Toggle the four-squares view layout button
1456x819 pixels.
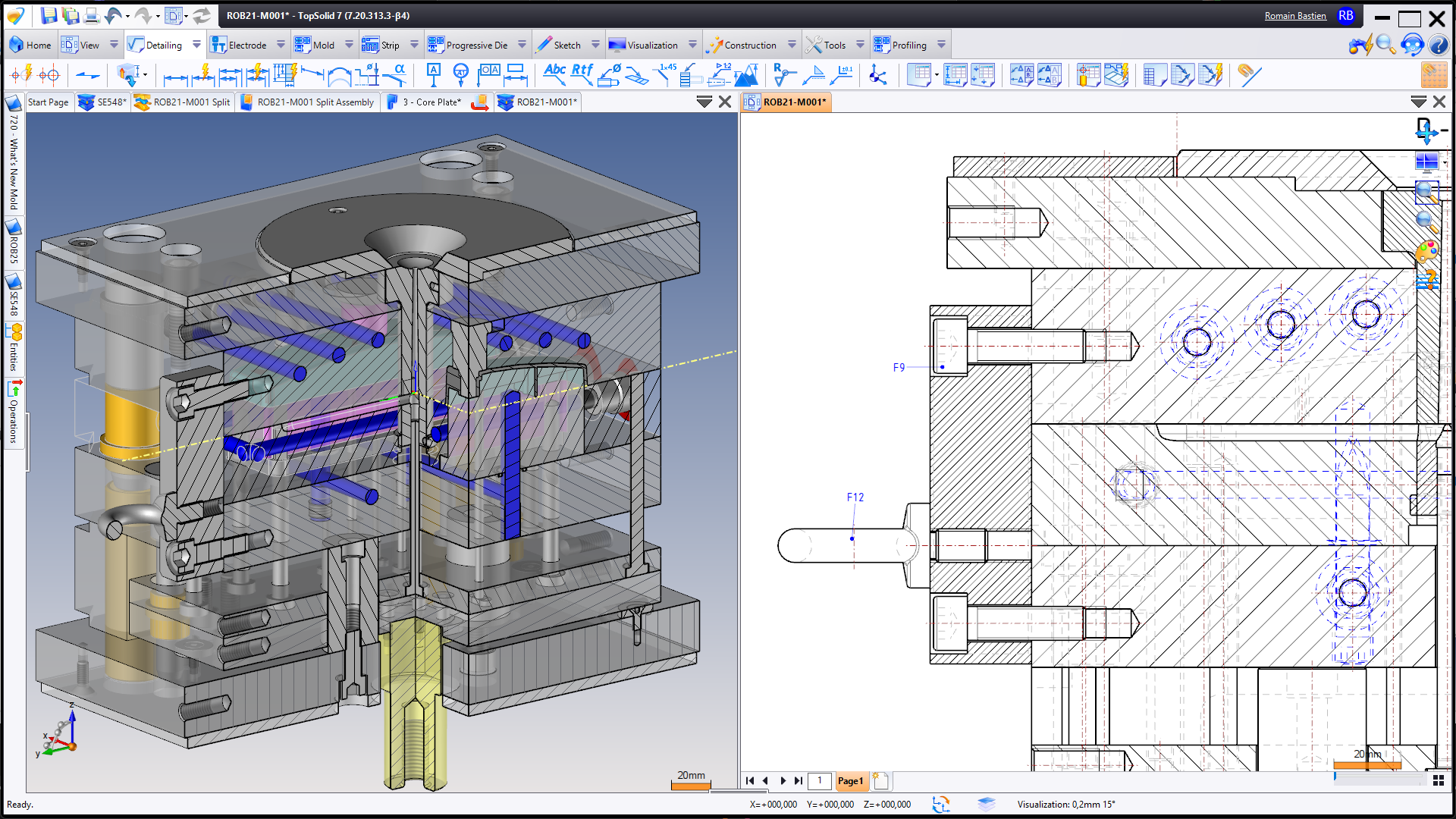pos(1439,780)
